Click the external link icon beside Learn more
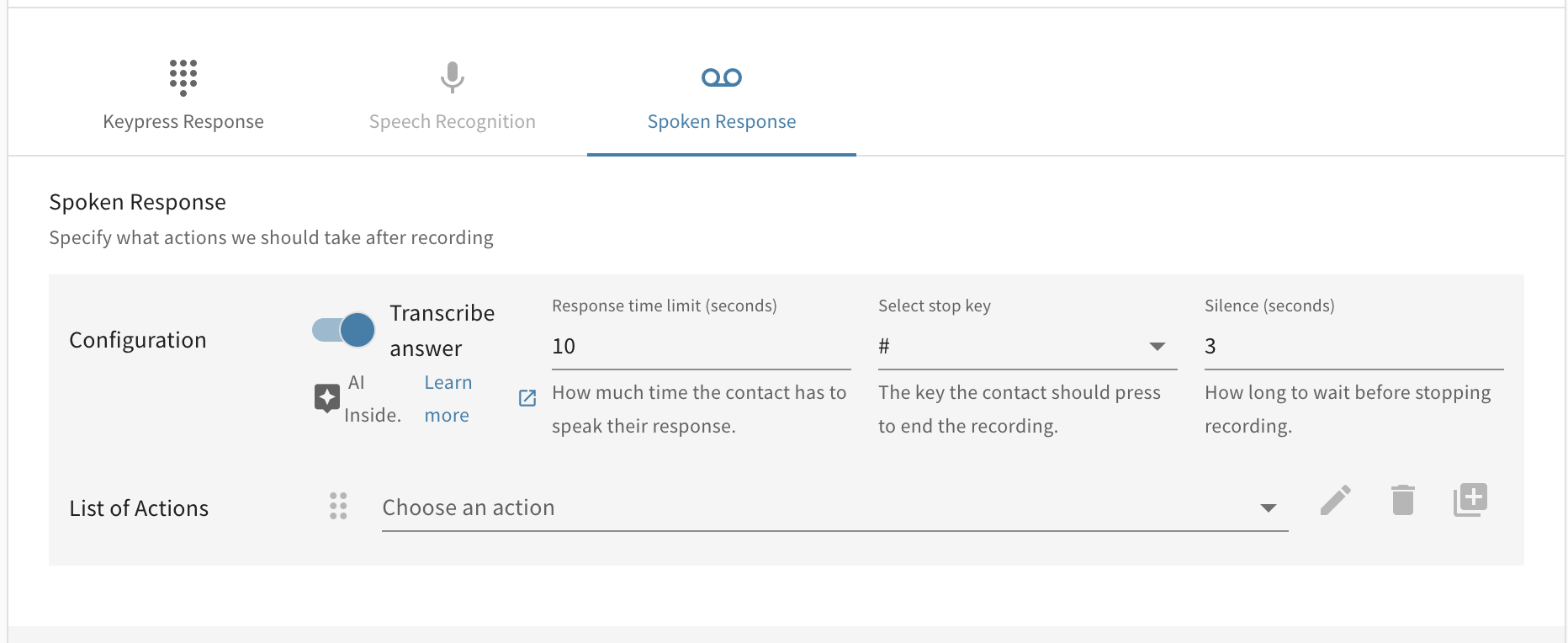 527,398
